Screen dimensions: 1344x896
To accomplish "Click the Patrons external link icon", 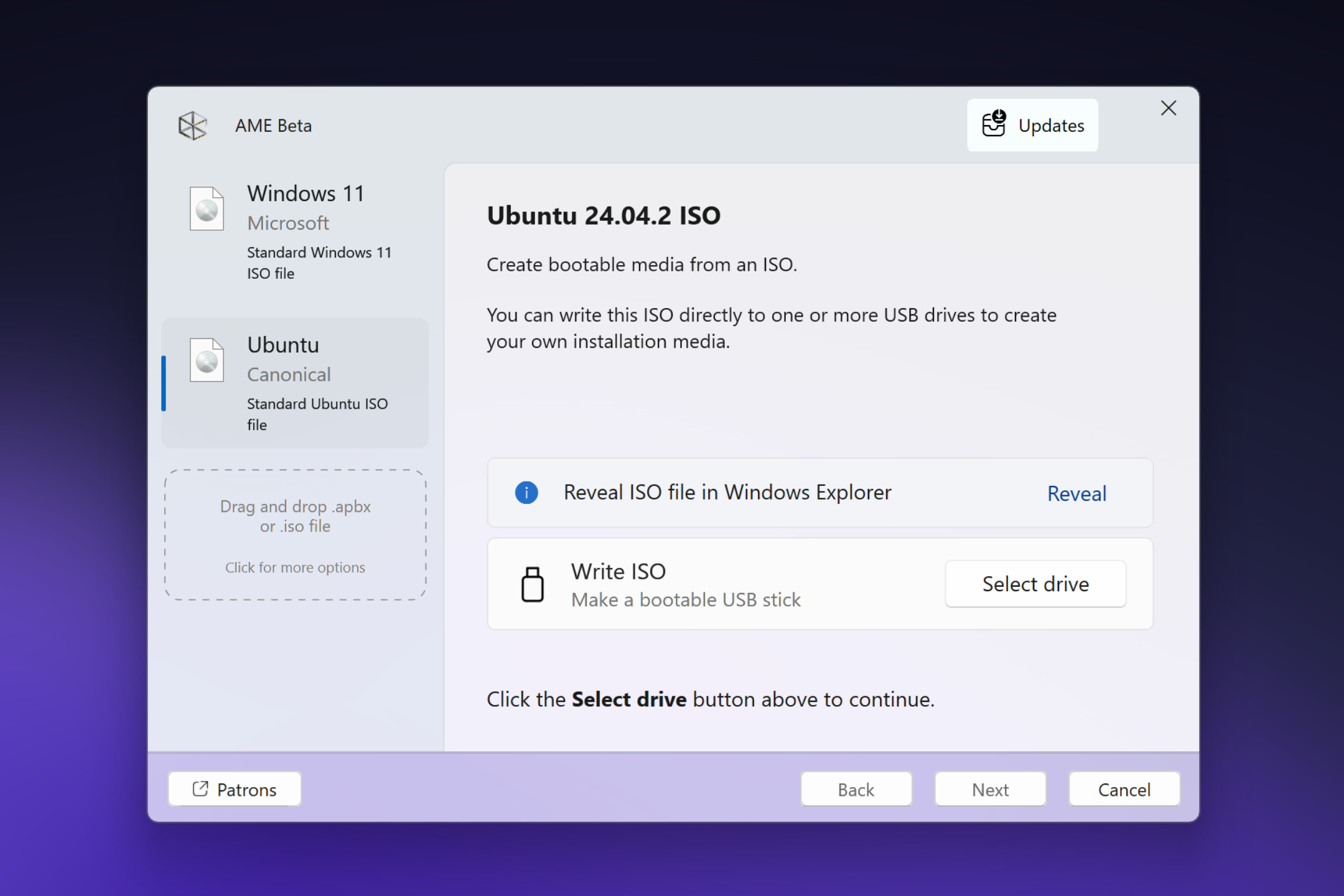I will click(200, 789).
